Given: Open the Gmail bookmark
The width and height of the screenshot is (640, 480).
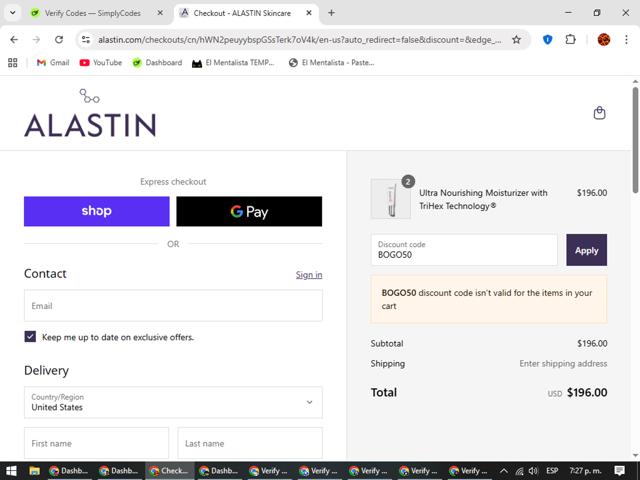Looking at the screenshot, I should (x=53, y=62).
